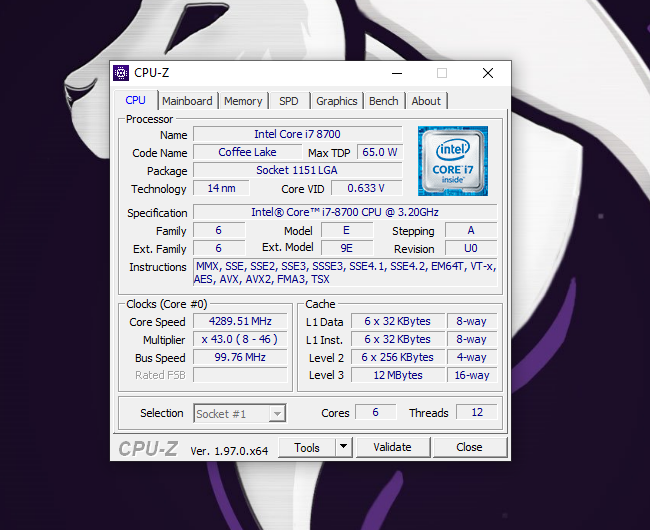This screenshot has height=530, width=650.
Task: Click the L1 Data '6 x 32 KBytes' value
Action: 398,321
